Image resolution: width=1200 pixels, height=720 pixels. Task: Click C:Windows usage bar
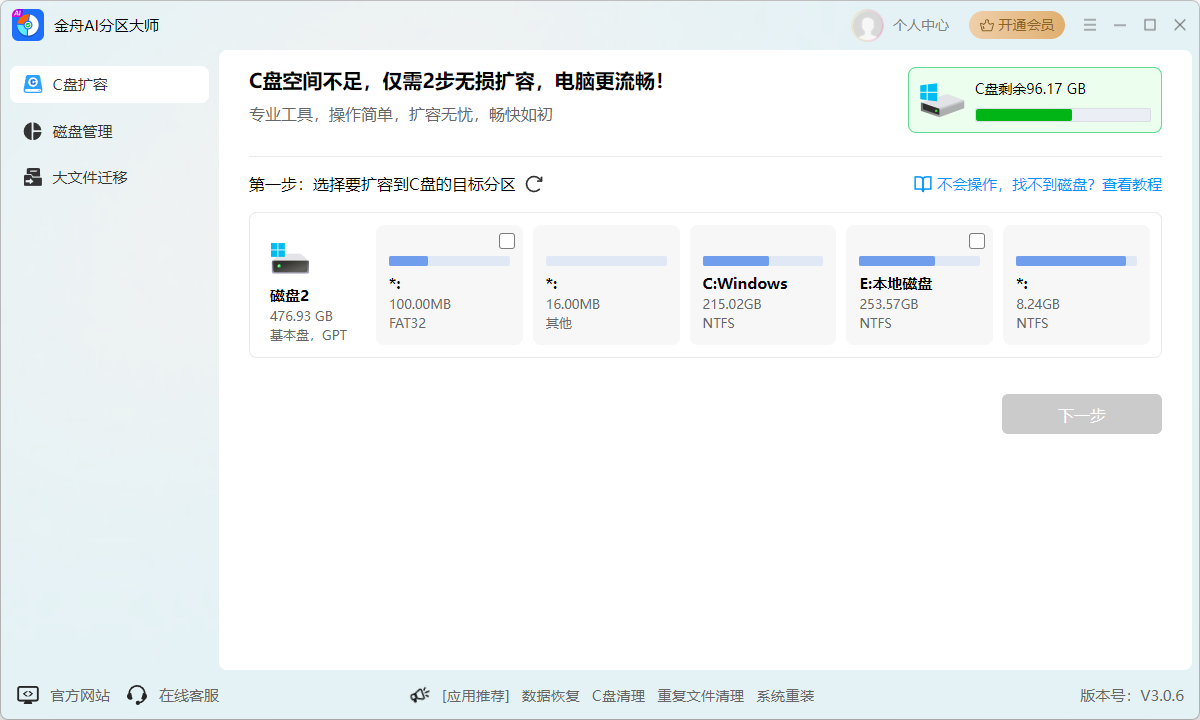pos(763,261)
